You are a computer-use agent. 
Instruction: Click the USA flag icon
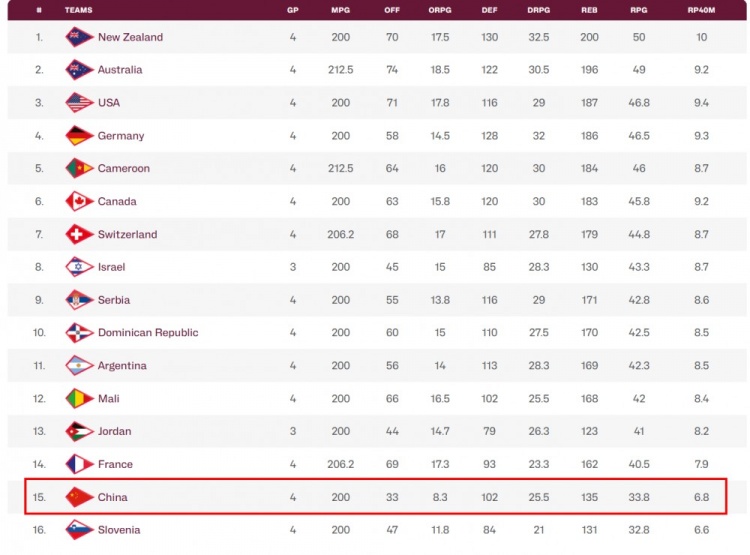tap(79, 103)
